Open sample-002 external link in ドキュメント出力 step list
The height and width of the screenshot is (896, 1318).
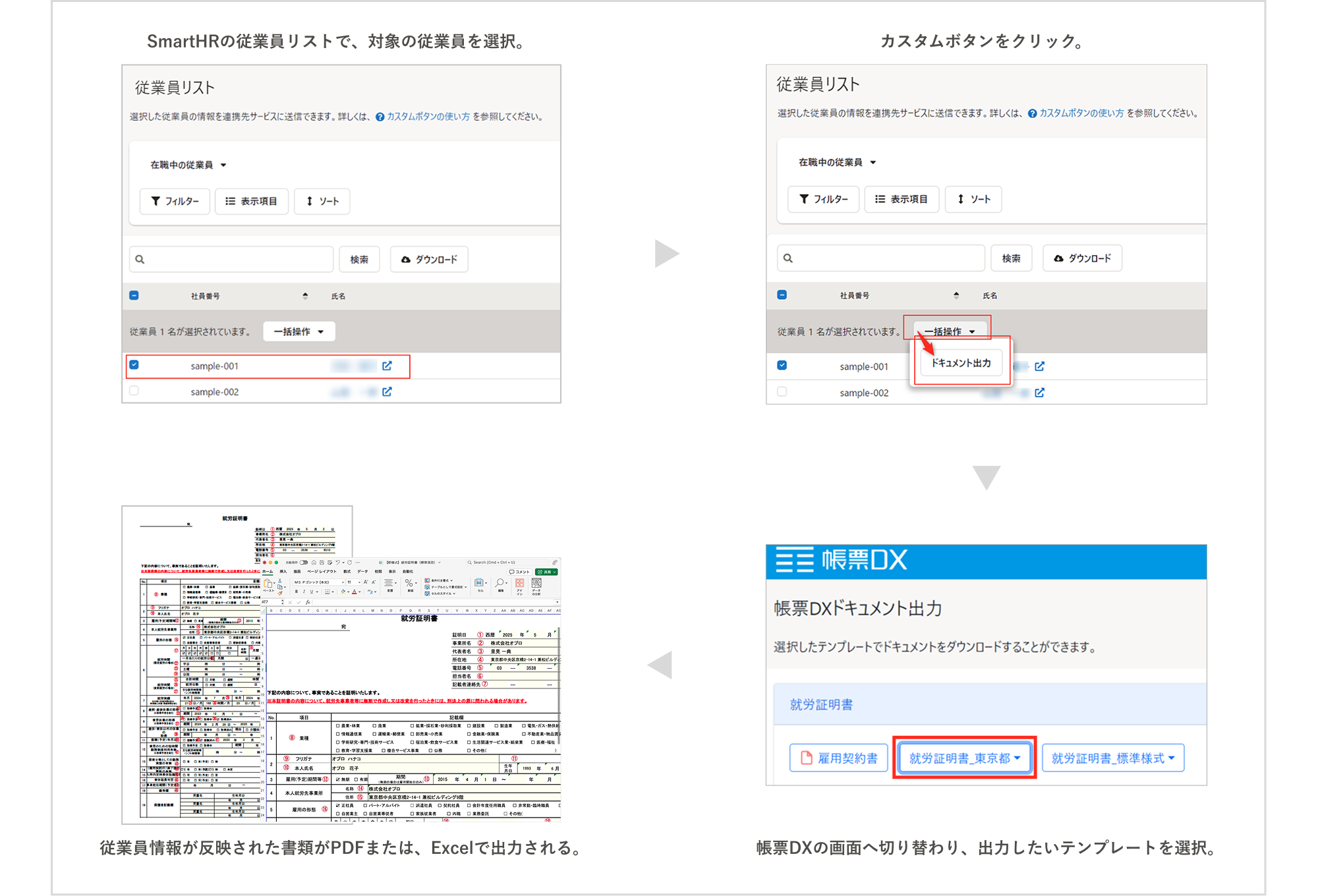point(1039,393)
